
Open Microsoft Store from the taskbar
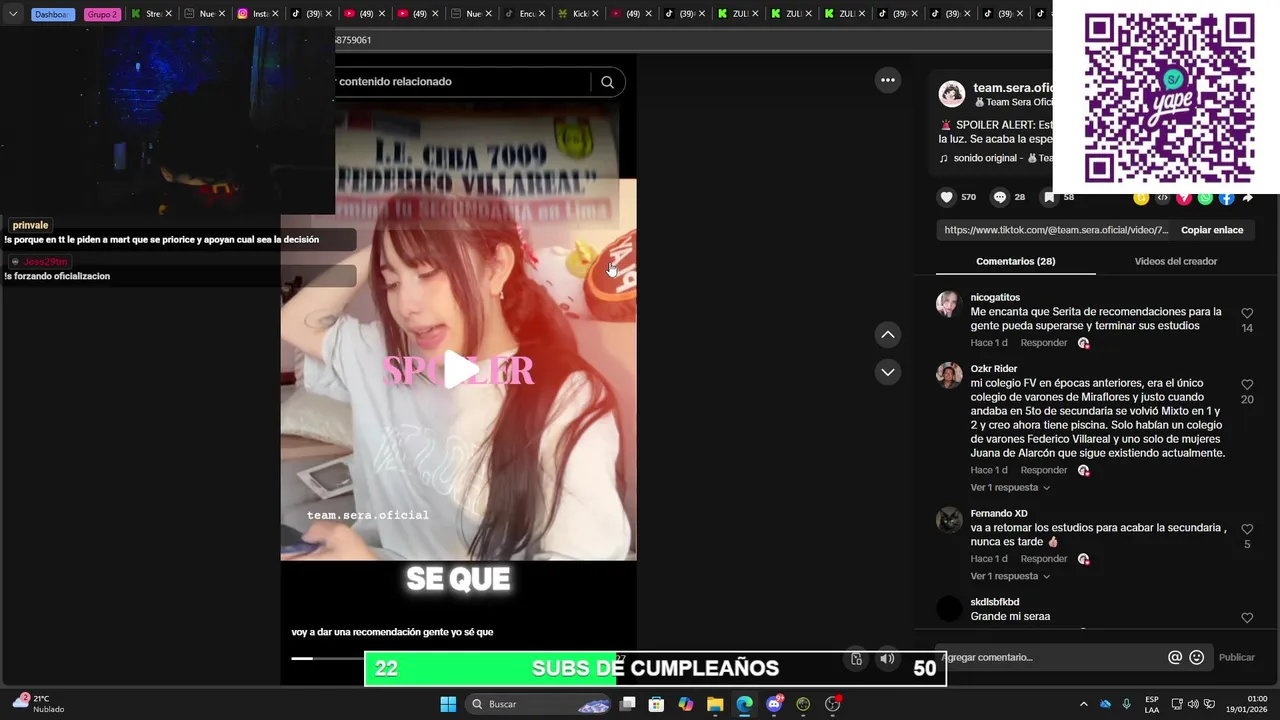(656, 704)
